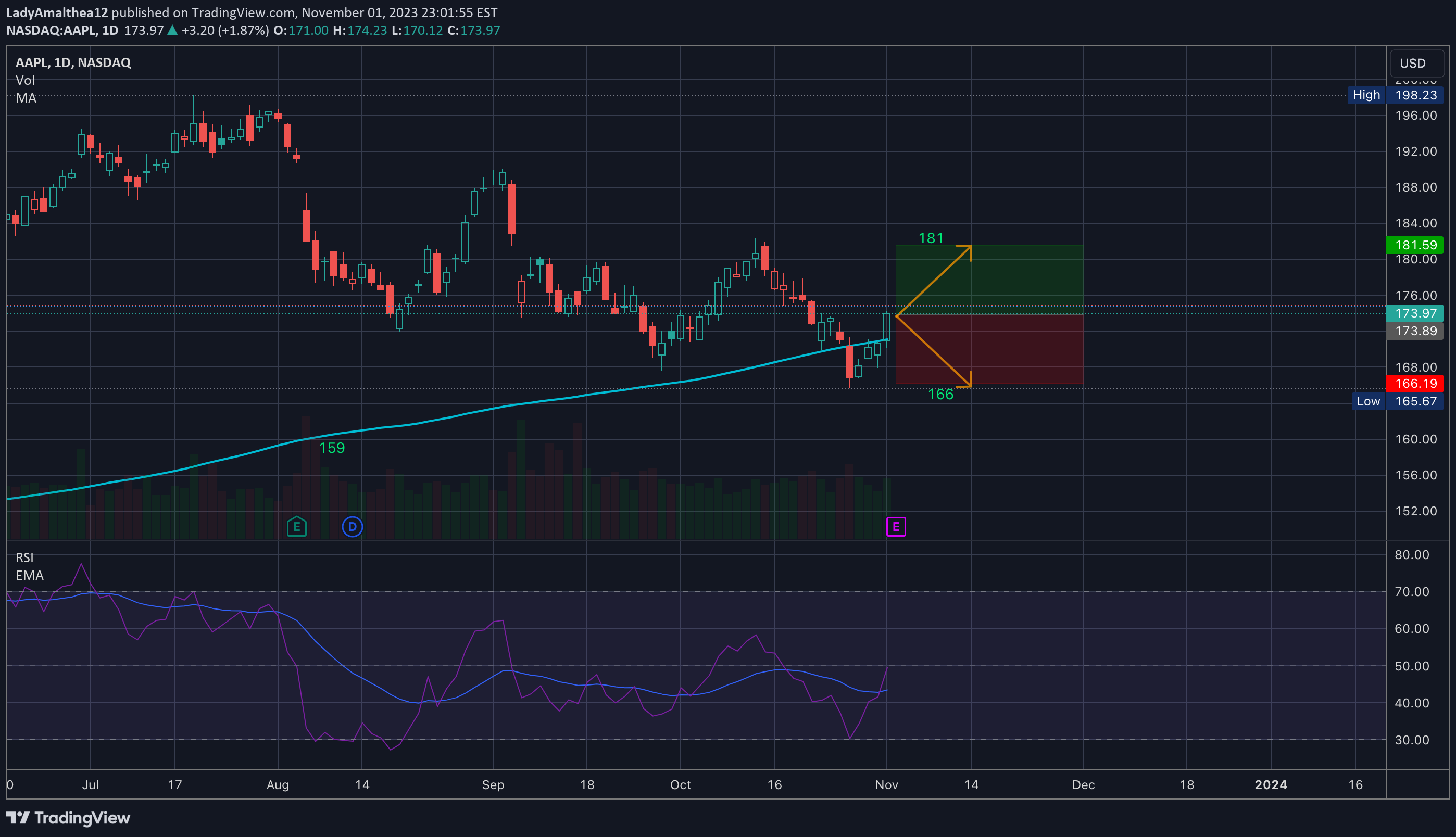Click the EMA indicator legend entry

(x=29, y=576)
